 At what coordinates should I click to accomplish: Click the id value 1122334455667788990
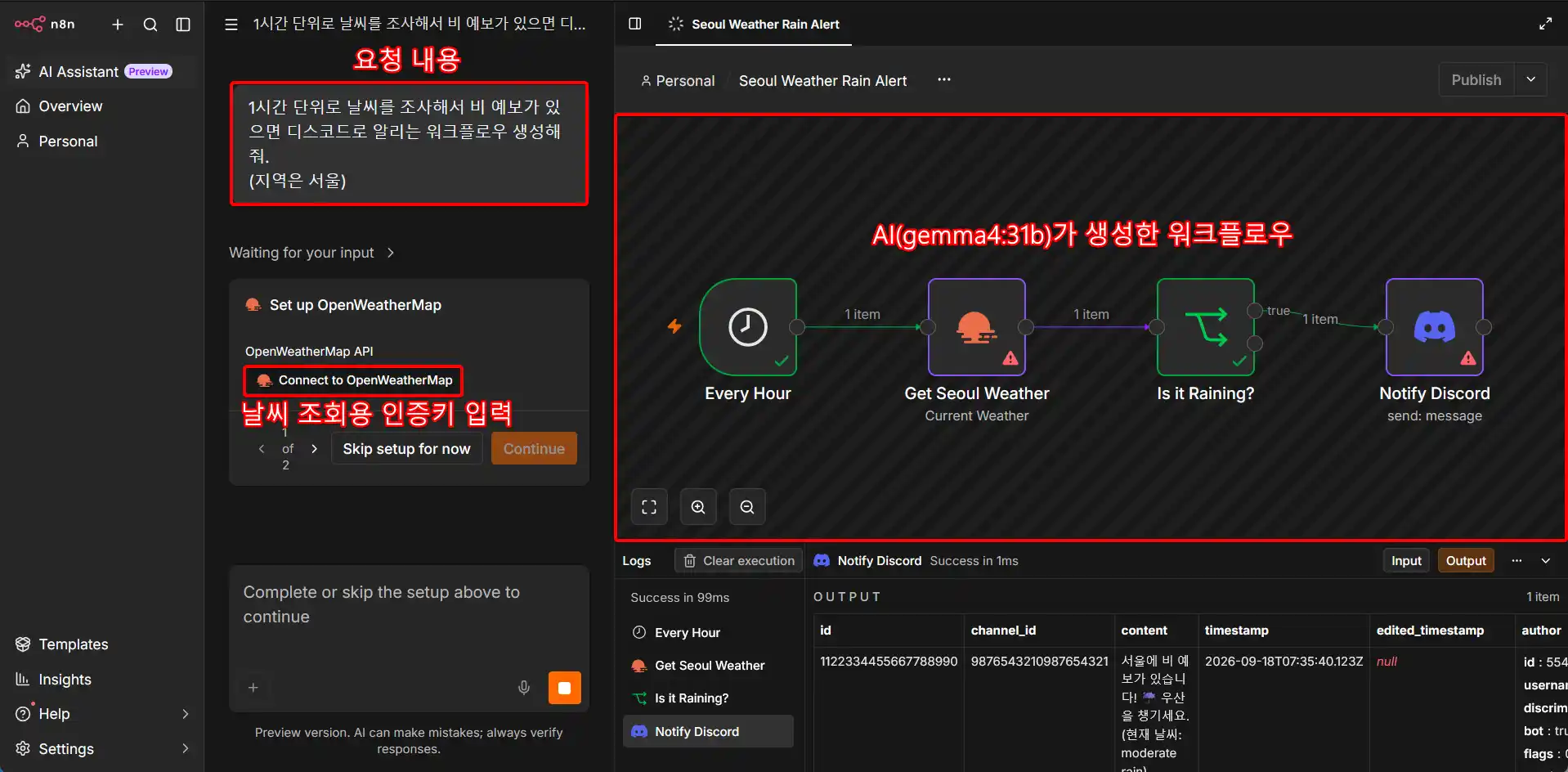click(x=889, y=661)
